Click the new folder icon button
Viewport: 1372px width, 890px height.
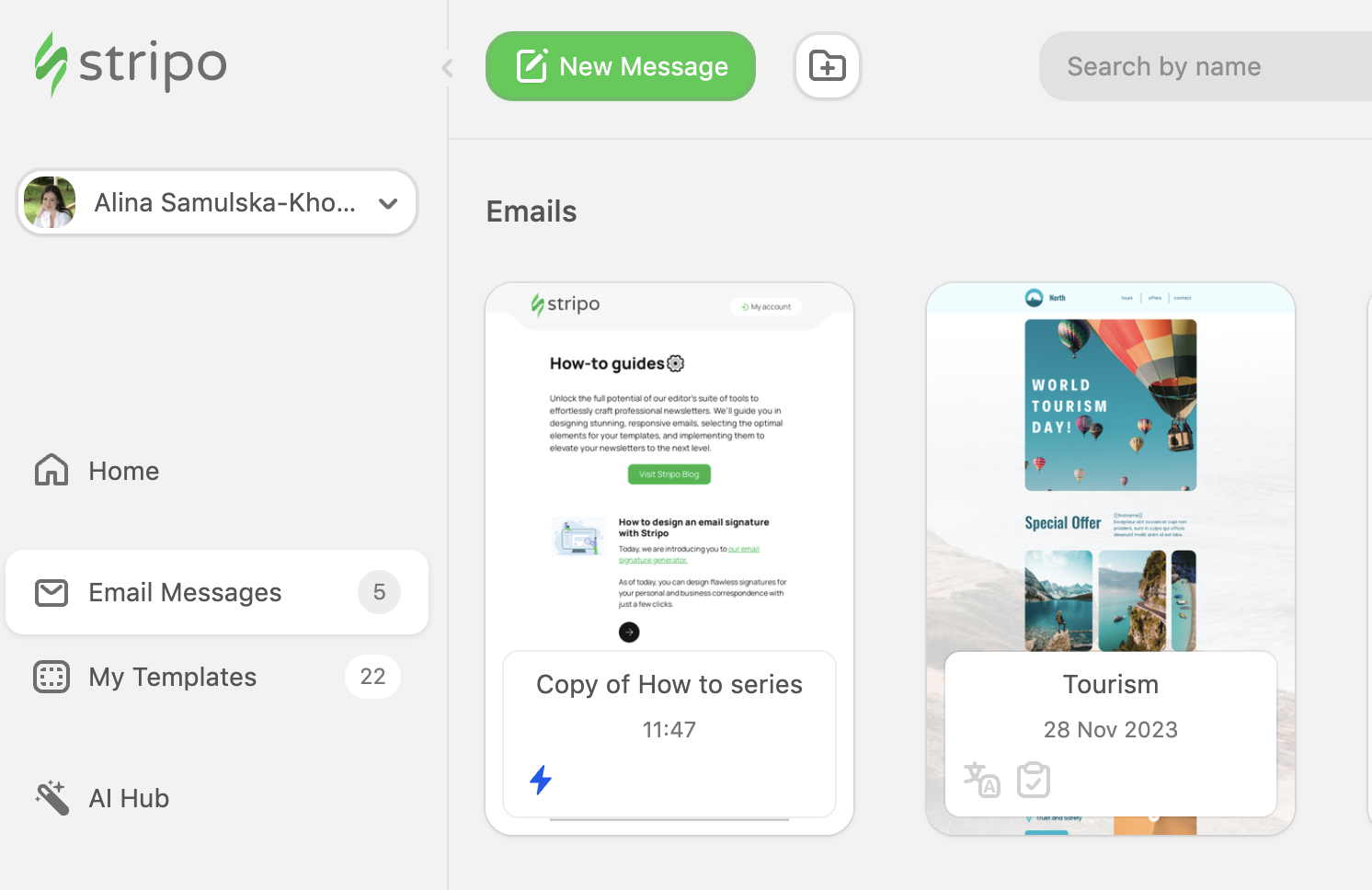[828, 66]
